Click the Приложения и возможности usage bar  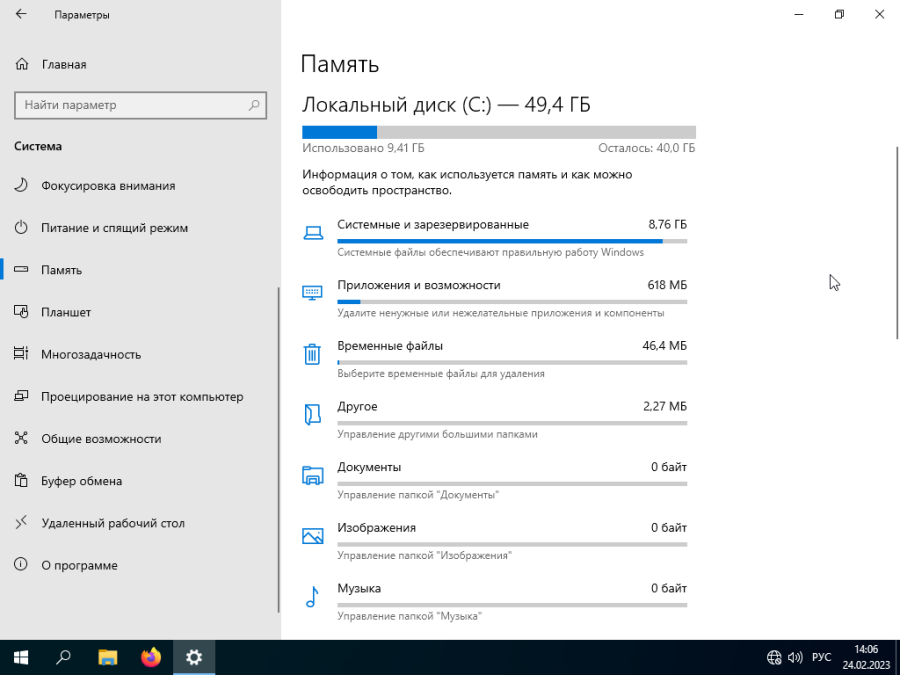click(512, 302)
